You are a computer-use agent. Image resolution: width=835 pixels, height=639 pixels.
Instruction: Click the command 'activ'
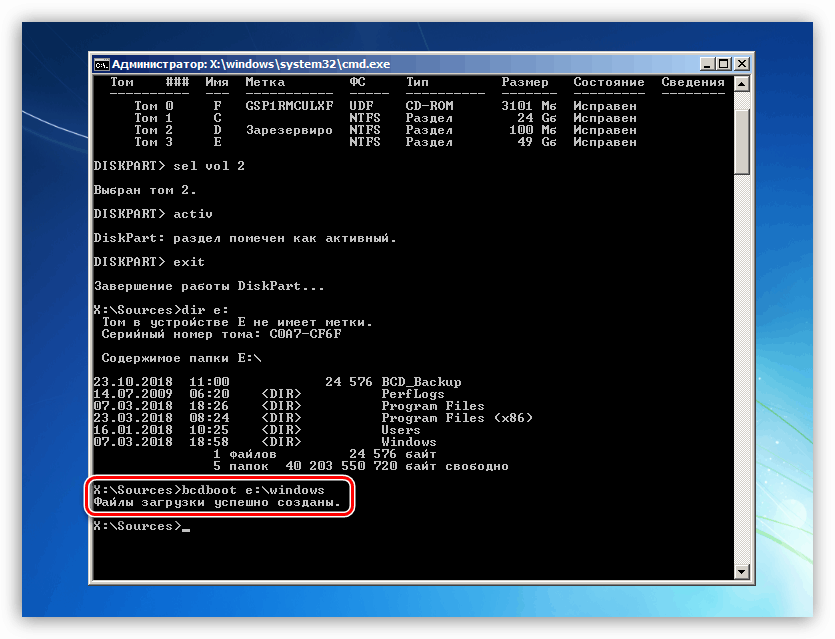pos(193,214)
